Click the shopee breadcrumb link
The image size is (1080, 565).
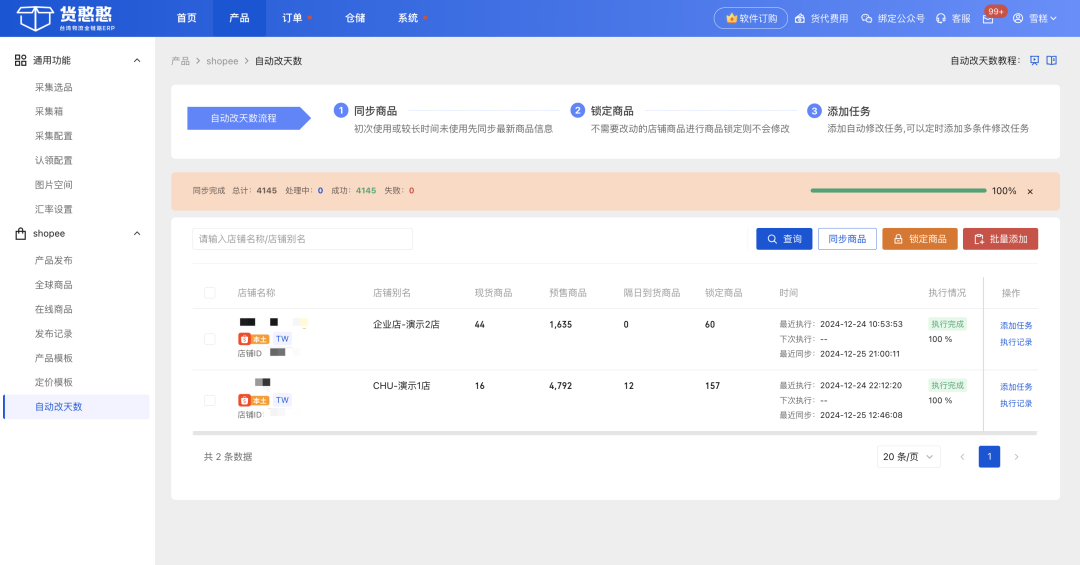click(x=222, y=61)
